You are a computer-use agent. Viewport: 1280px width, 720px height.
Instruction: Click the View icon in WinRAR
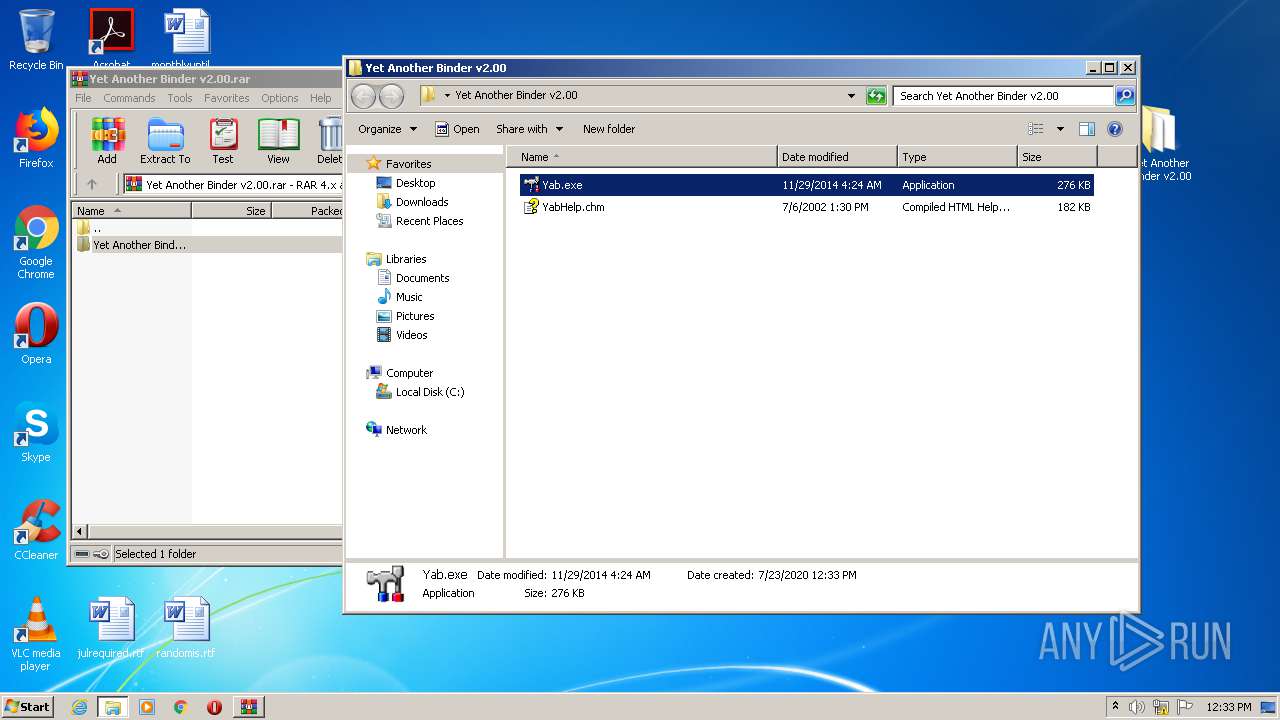point(278,141)
